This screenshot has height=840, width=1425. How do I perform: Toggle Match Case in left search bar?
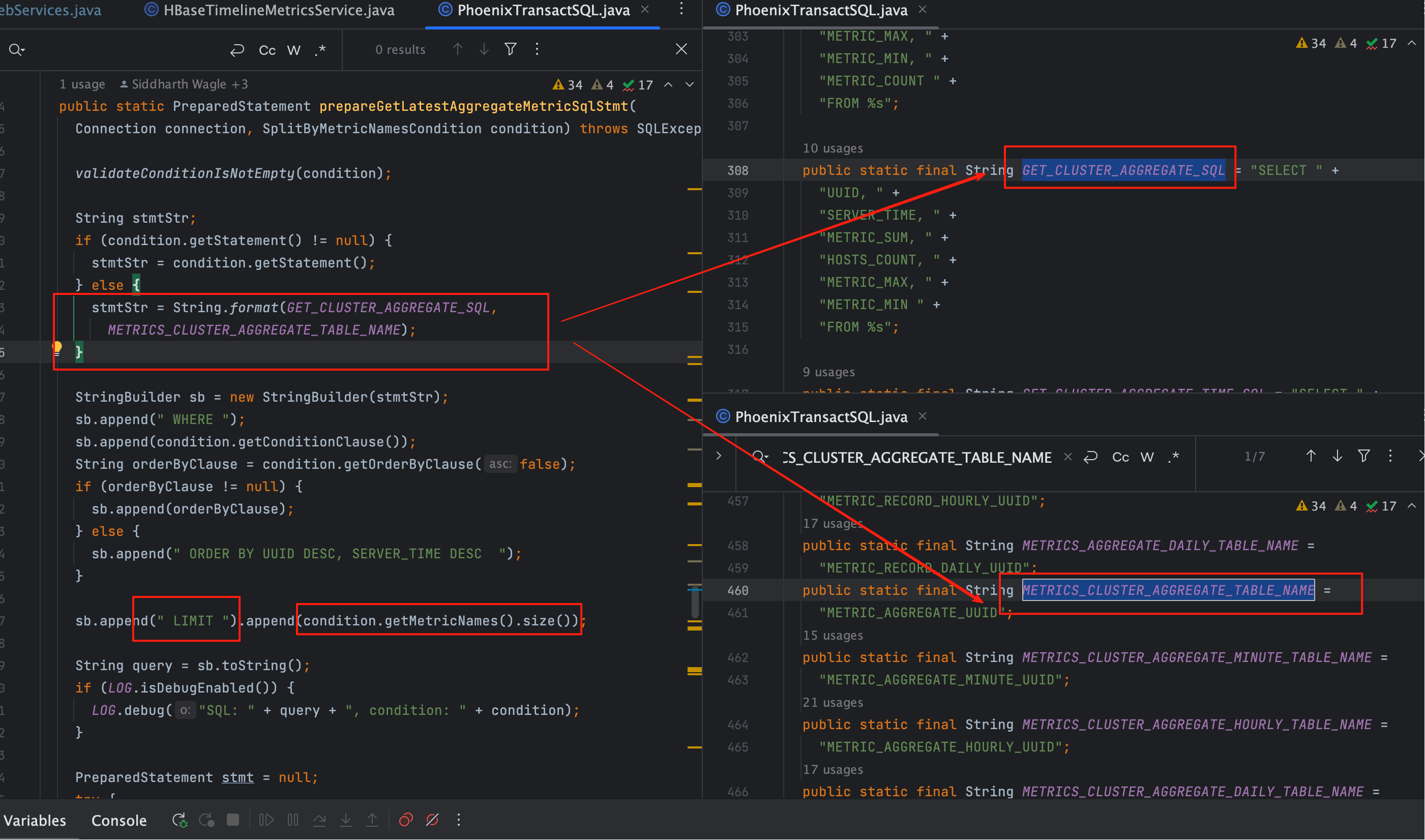(x=266, y=50)
